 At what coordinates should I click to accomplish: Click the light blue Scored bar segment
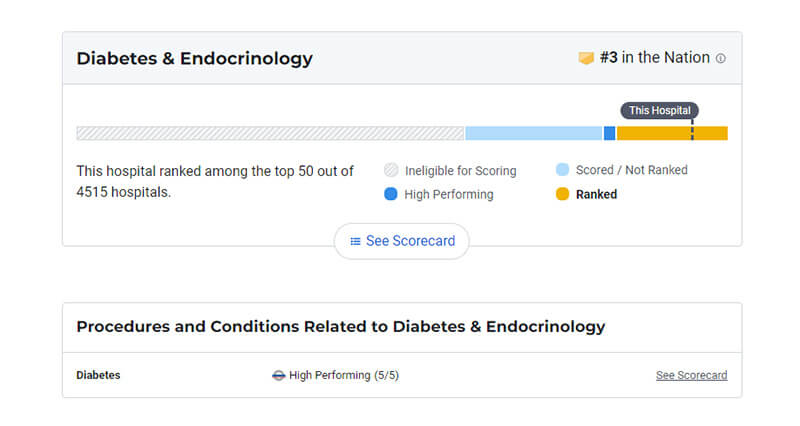534,133
